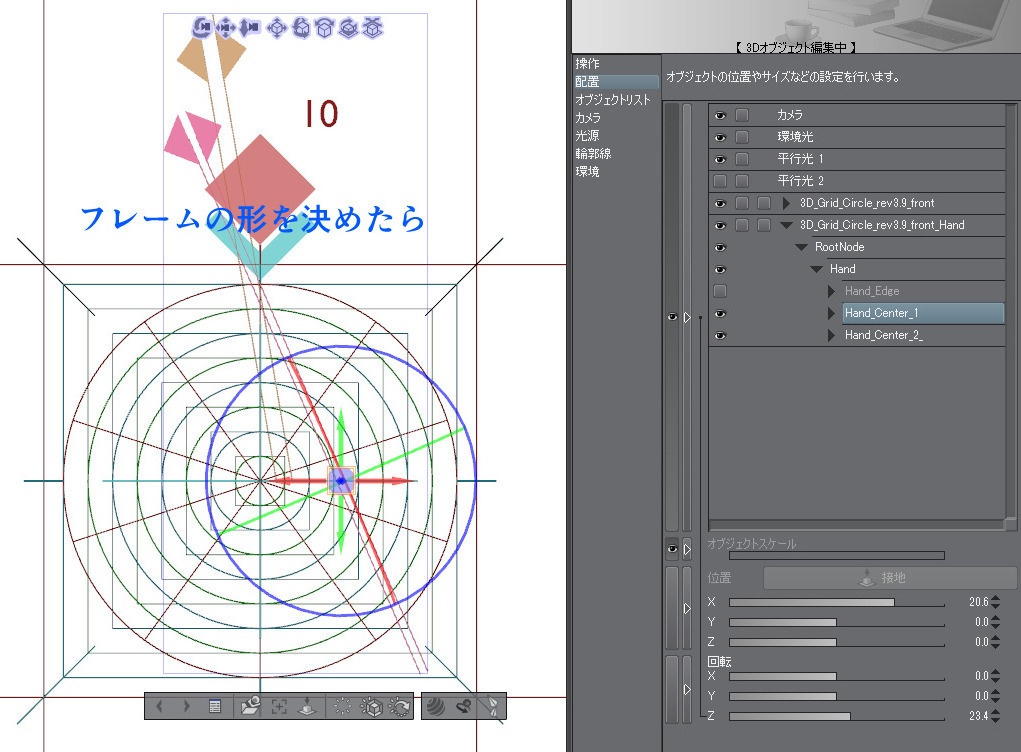Screen dimensions: 1021x752
Task: Click the rotate light source icon in bottom launcher
Action: click(400, 706)
